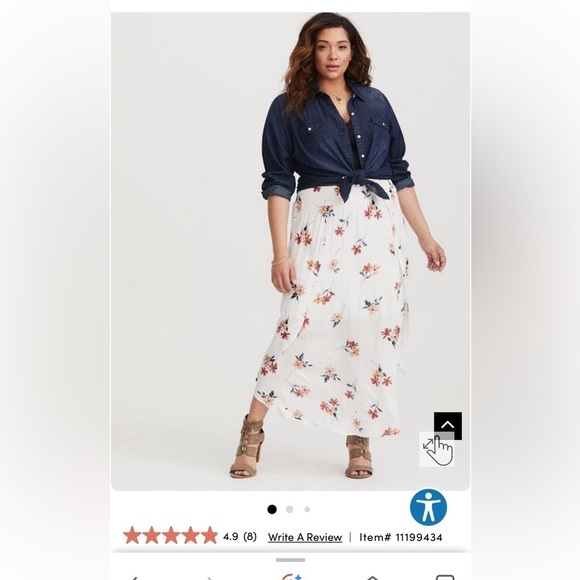The image size is (580, 580).
Task: Open the blue accessibility menu icon
Action: click(x=428, y=507)
